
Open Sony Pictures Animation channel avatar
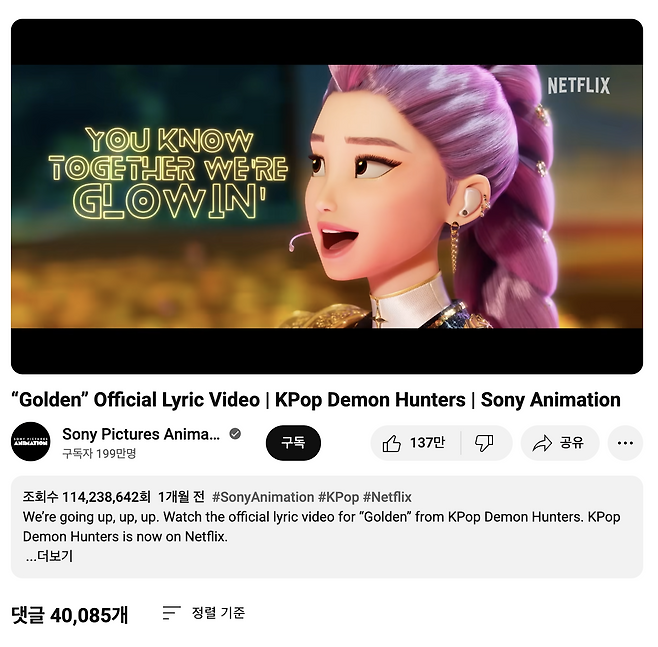click(31, 442)
